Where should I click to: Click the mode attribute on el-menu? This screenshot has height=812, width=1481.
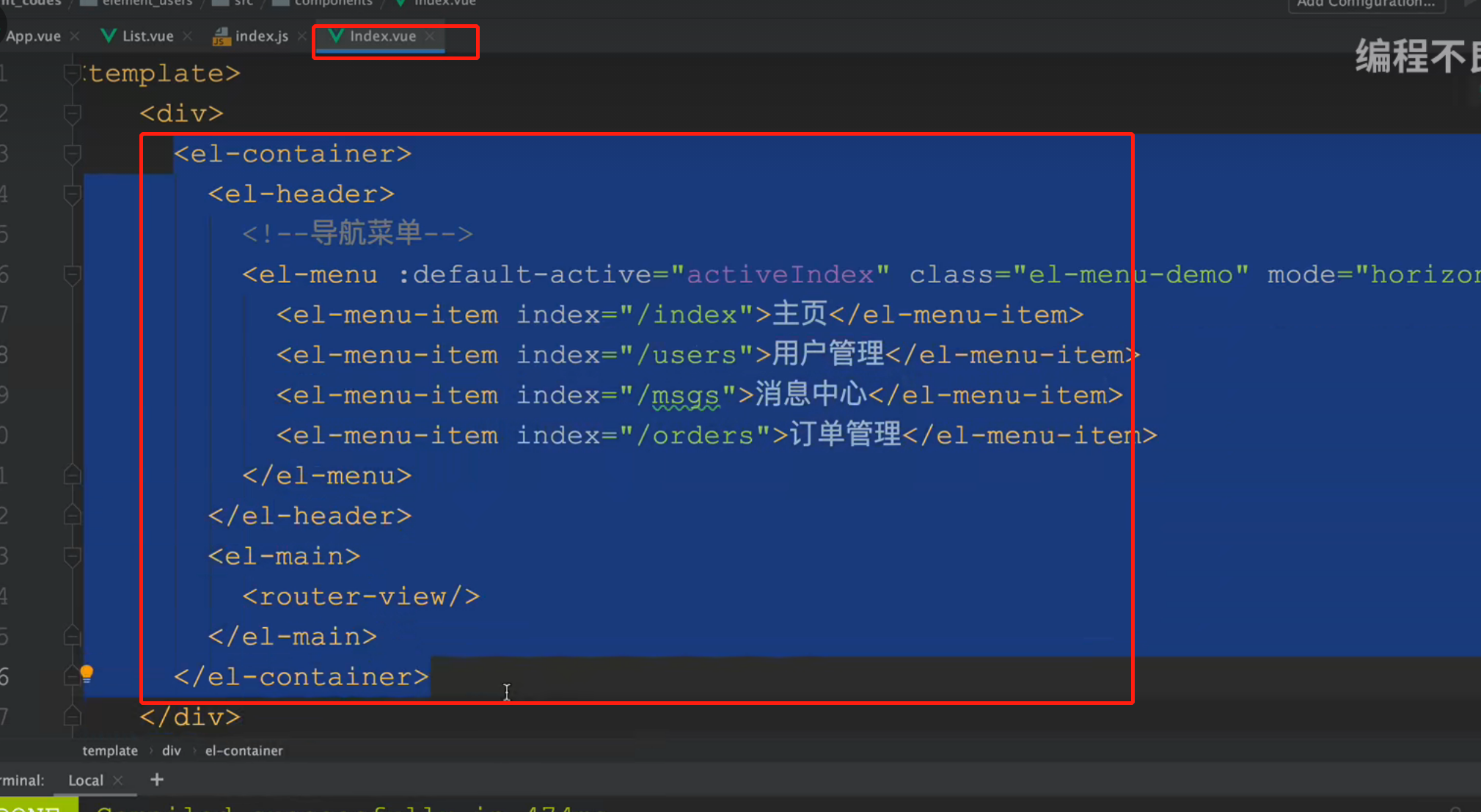pos(1374,275)
